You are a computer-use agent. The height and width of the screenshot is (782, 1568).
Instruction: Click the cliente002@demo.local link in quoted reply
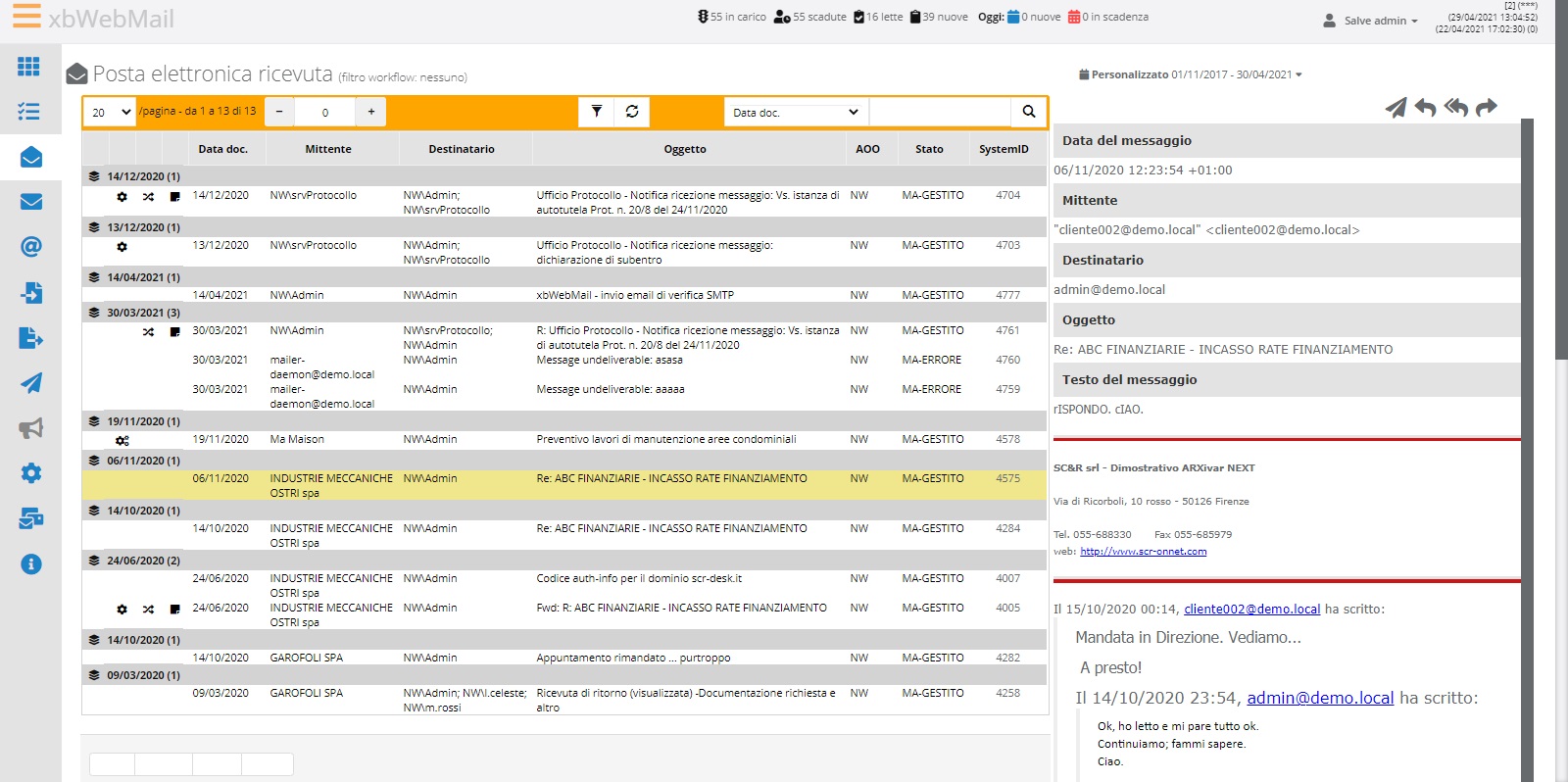(x=1252, y=610)
